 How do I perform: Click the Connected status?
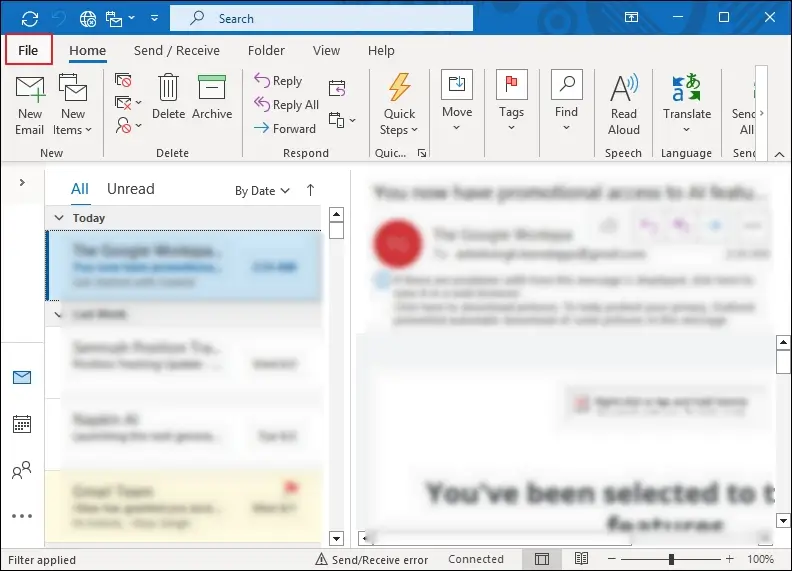[476, 559]
